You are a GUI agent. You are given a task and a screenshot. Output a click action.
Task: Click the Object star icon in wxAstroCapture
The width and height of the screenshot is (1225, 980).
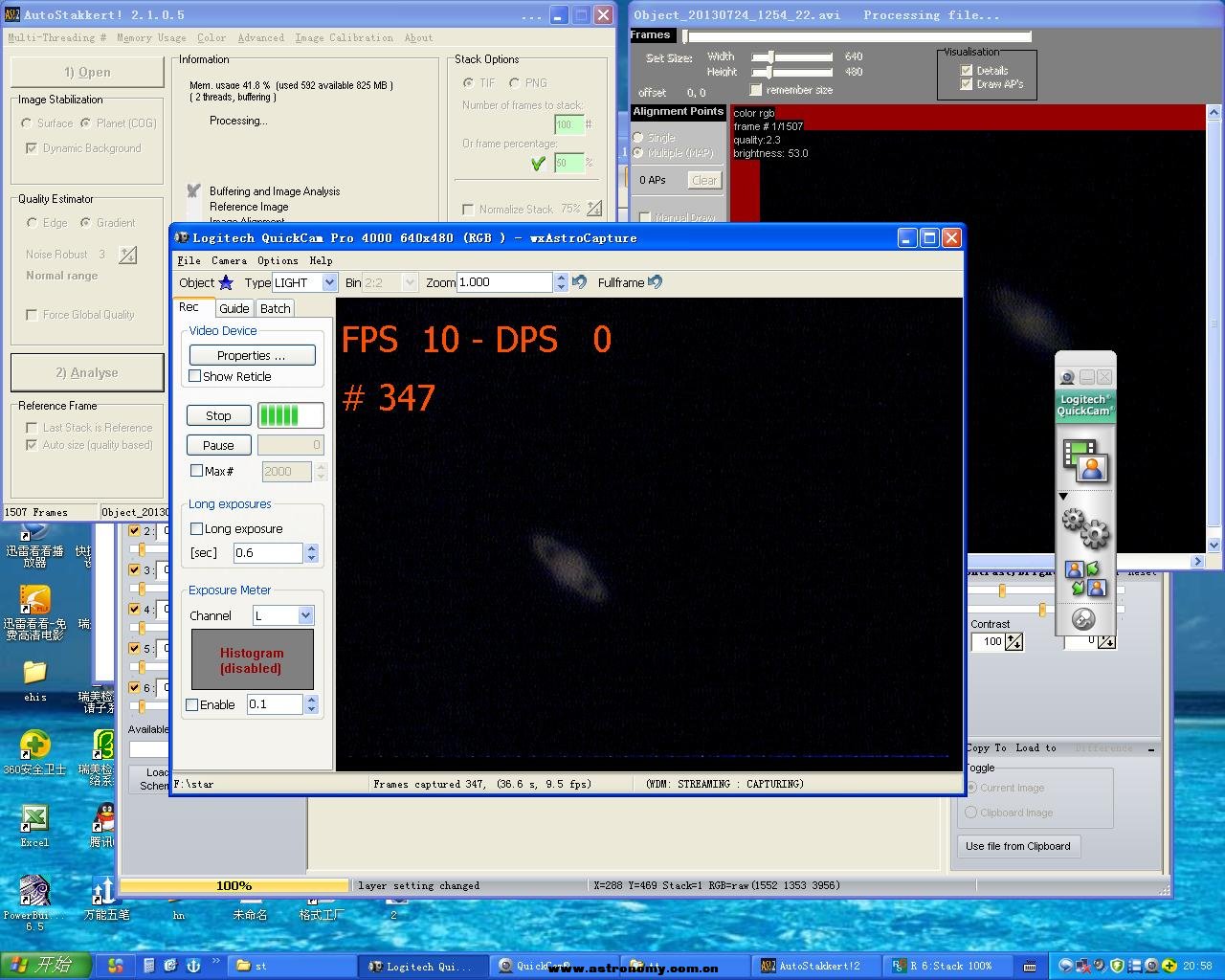coord(226,282)
